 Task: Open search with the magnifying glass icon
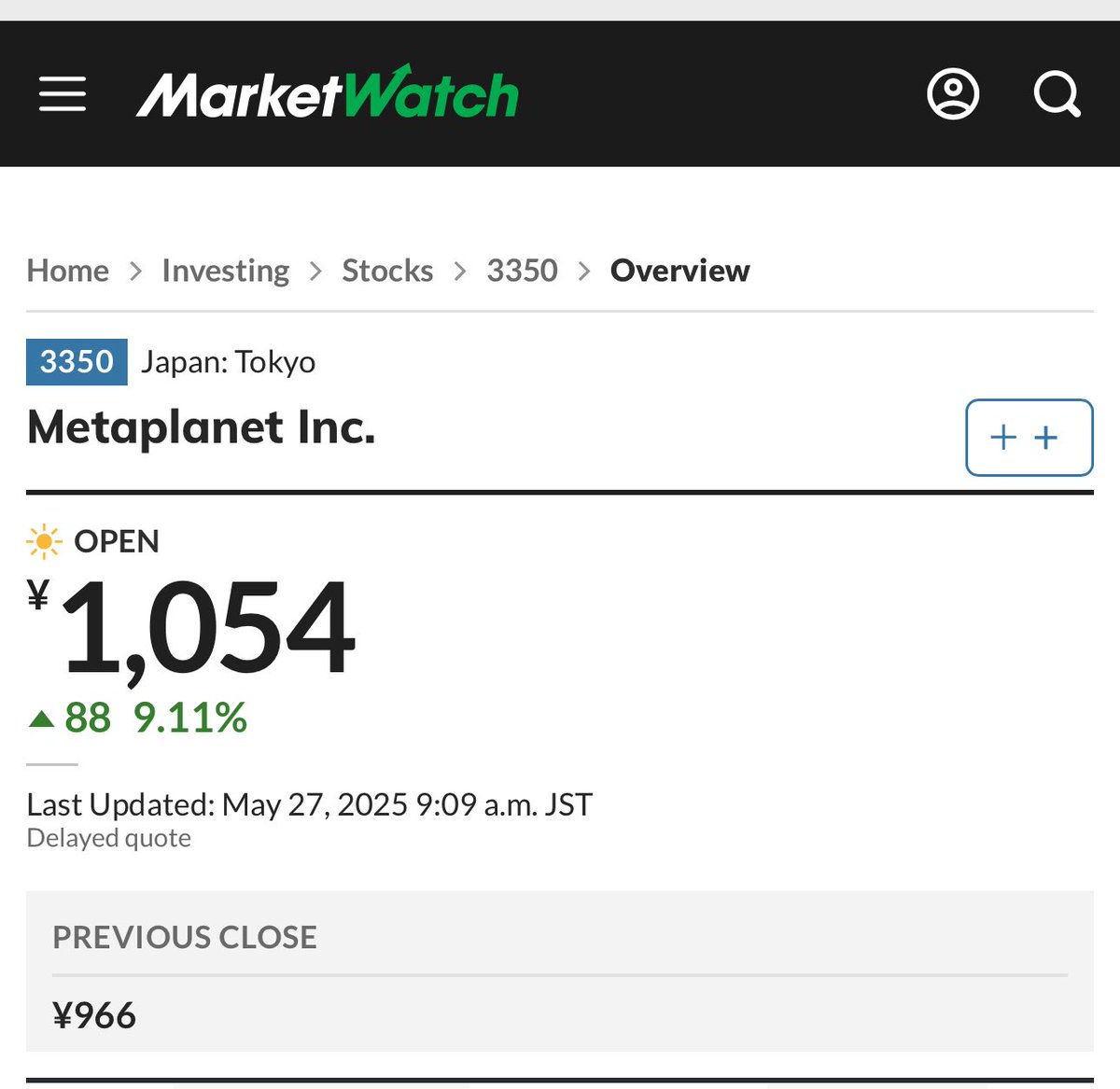pos(1057,94)
